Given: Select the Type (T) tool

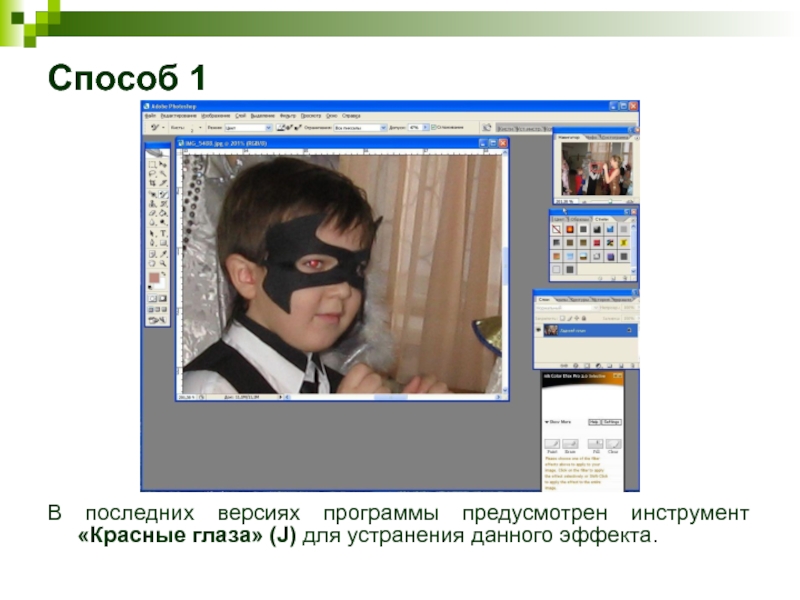Looking at the screenshot, I should [163, 234].
